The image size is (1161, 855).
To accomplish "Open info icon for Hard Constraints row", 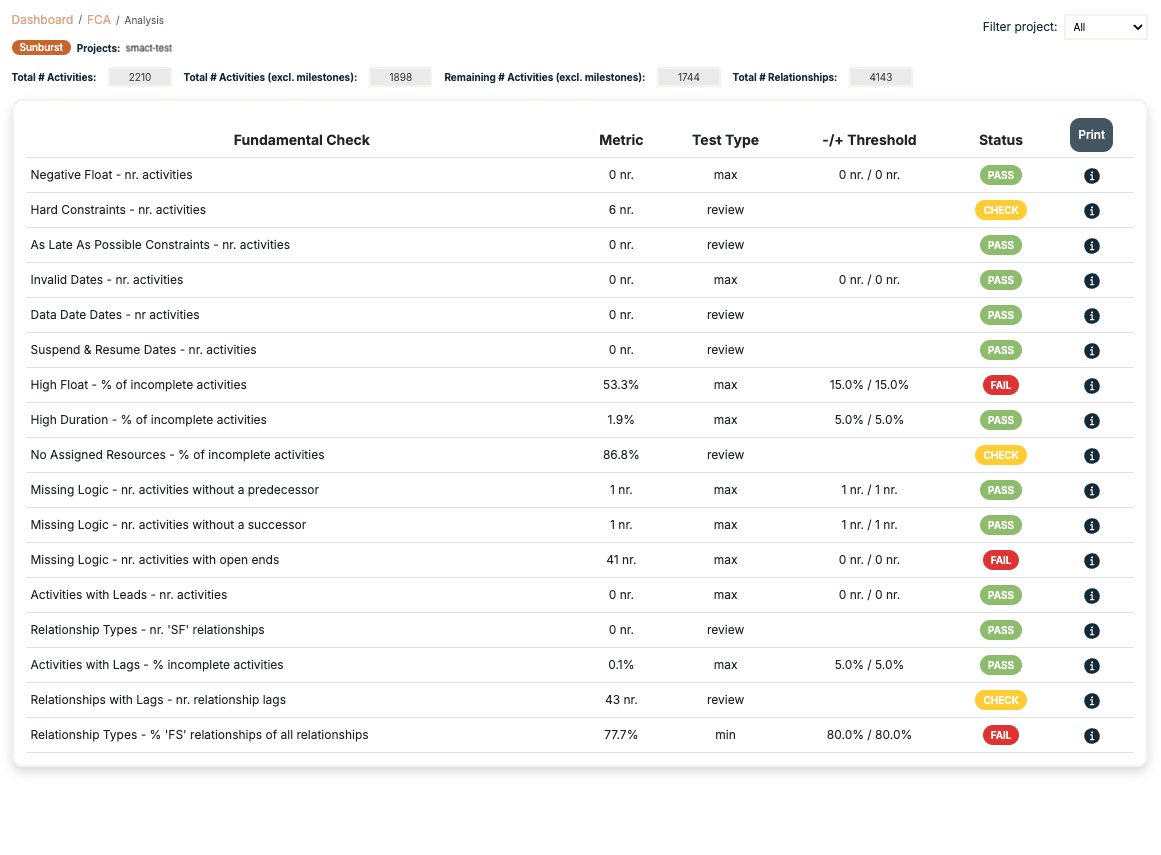I will pos(1091,211).
